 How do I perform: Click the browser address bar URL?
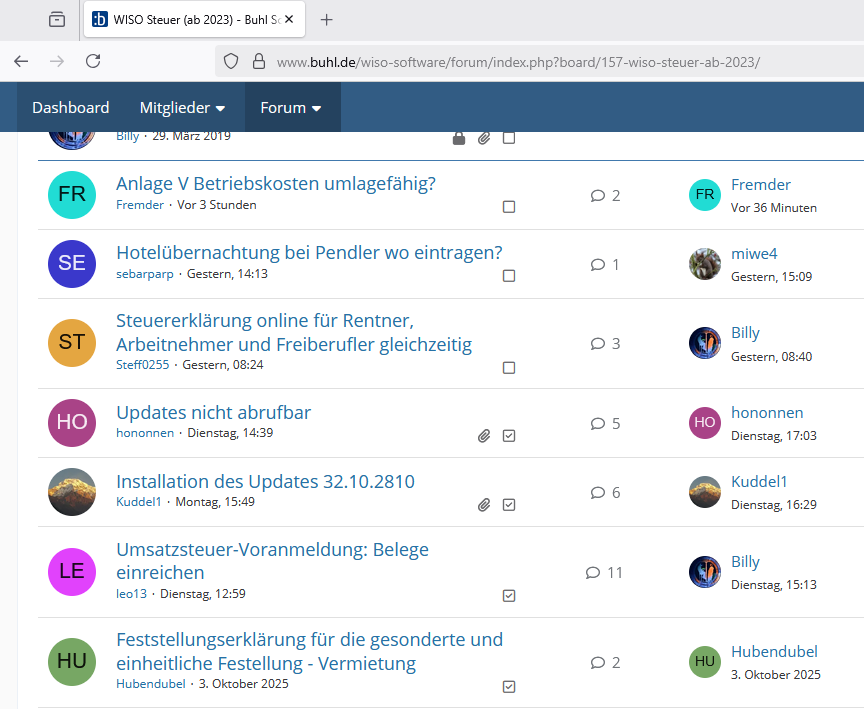coord(518,62)
